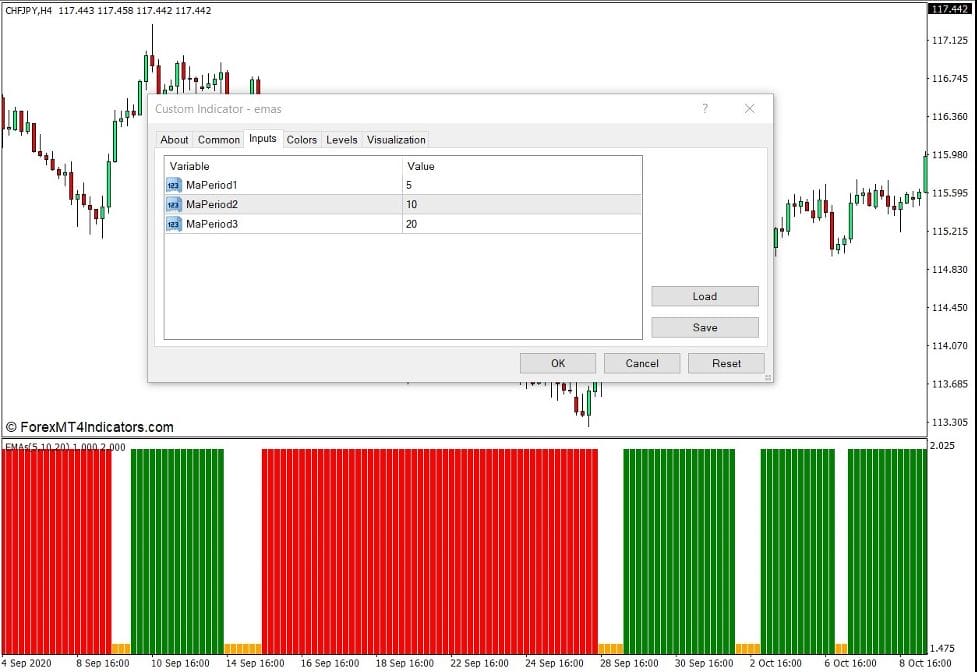977x672 pixels.
Task: Open the Levels tab
Action: coord(341,139)
